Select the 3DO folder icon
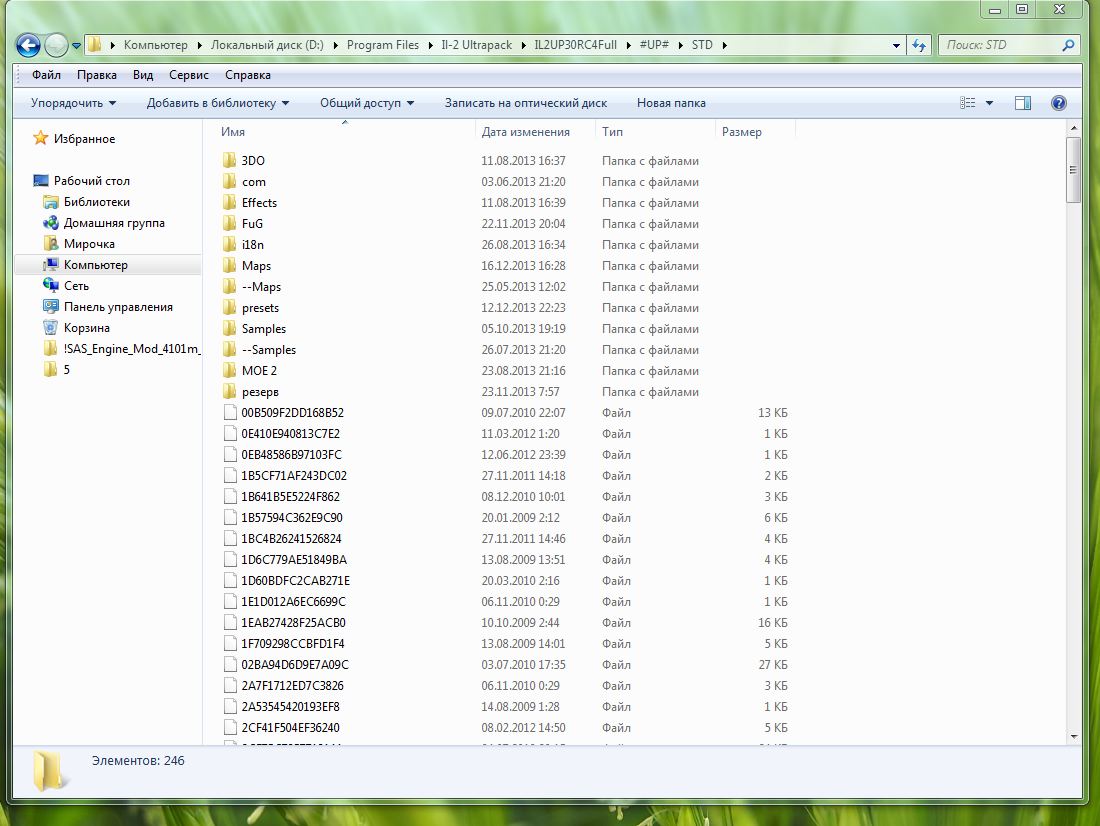 (229, 160)
